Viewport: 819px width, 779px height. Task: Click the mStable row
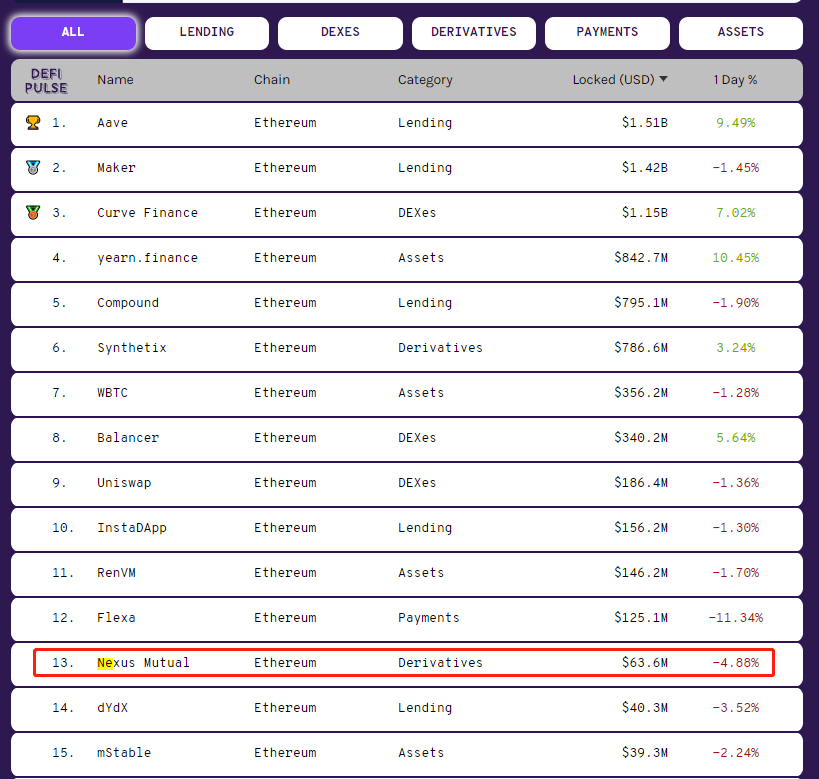pos(406,754)
